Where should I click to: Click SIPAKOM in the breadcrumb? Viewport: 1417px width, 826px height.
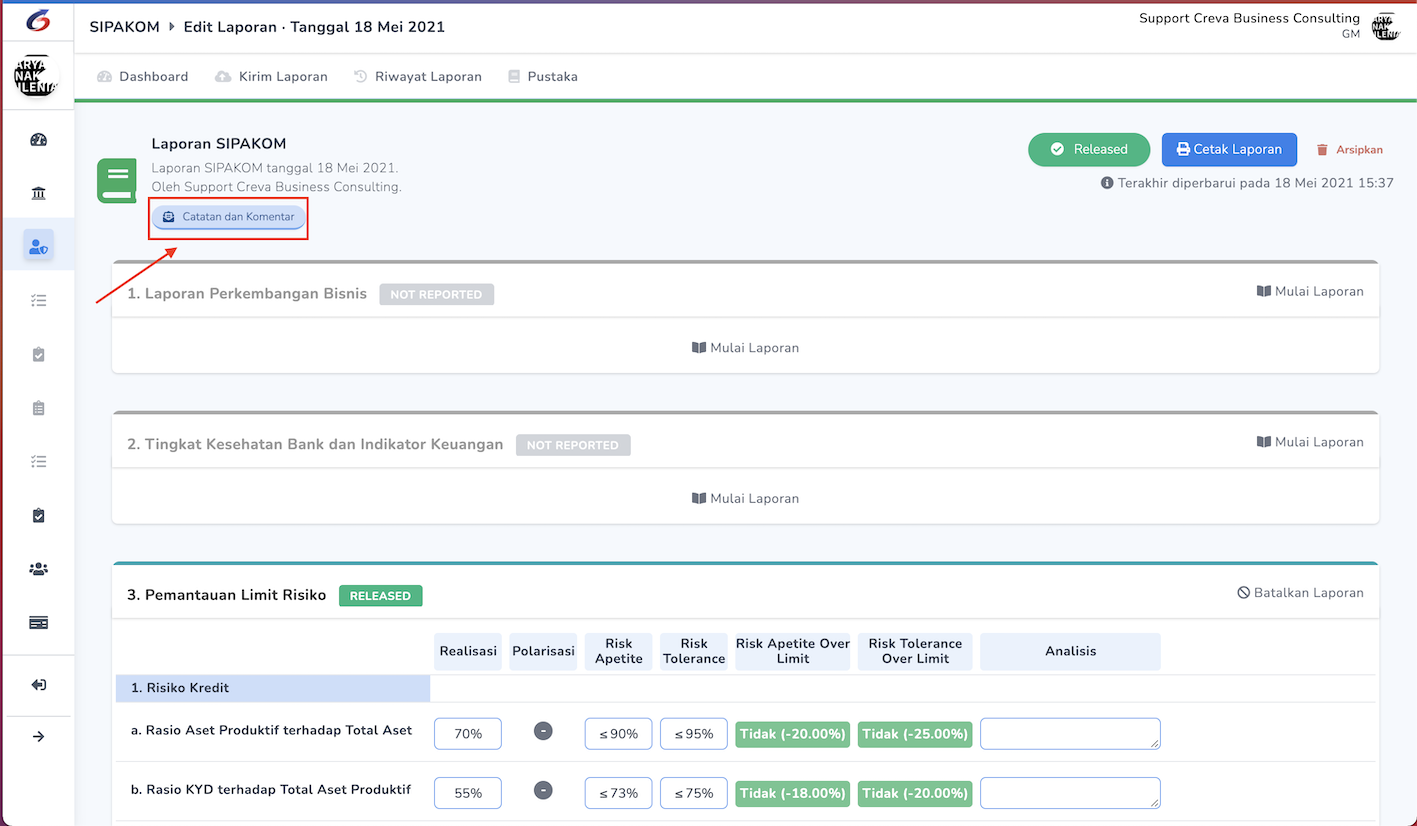pos(124,27)
